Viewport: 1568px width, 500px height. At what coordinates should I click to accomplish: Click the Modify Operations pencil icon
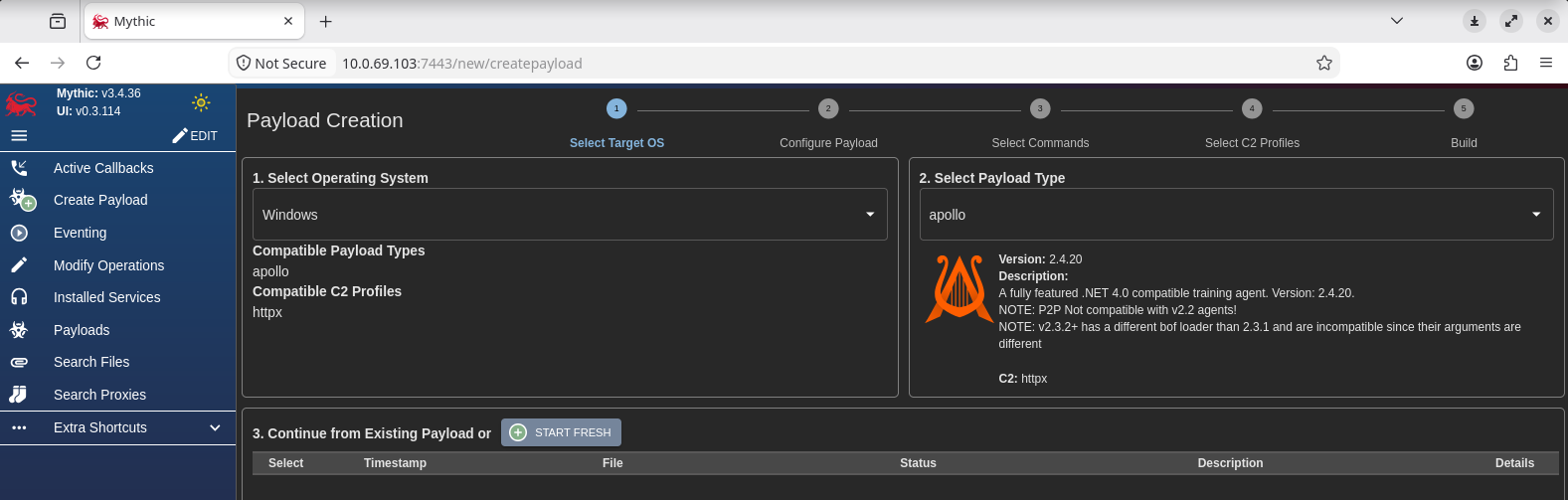tap(19, 265)
